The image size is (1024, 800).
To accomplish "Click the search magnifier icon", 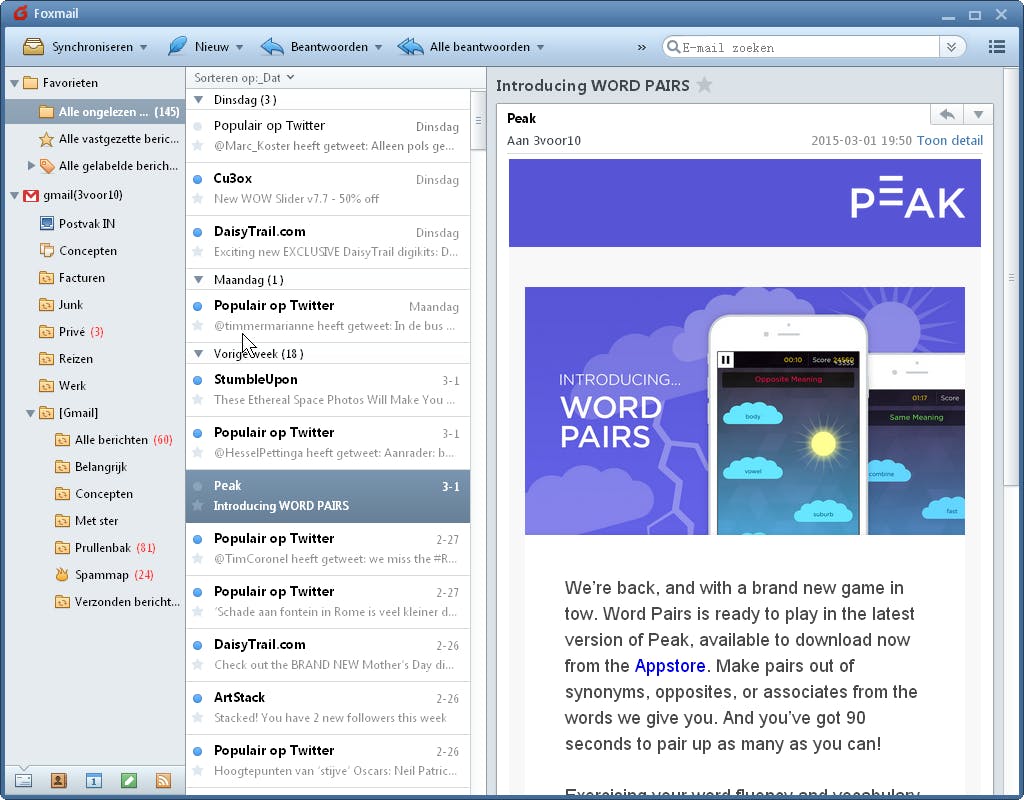I will (x=673, y=47).
